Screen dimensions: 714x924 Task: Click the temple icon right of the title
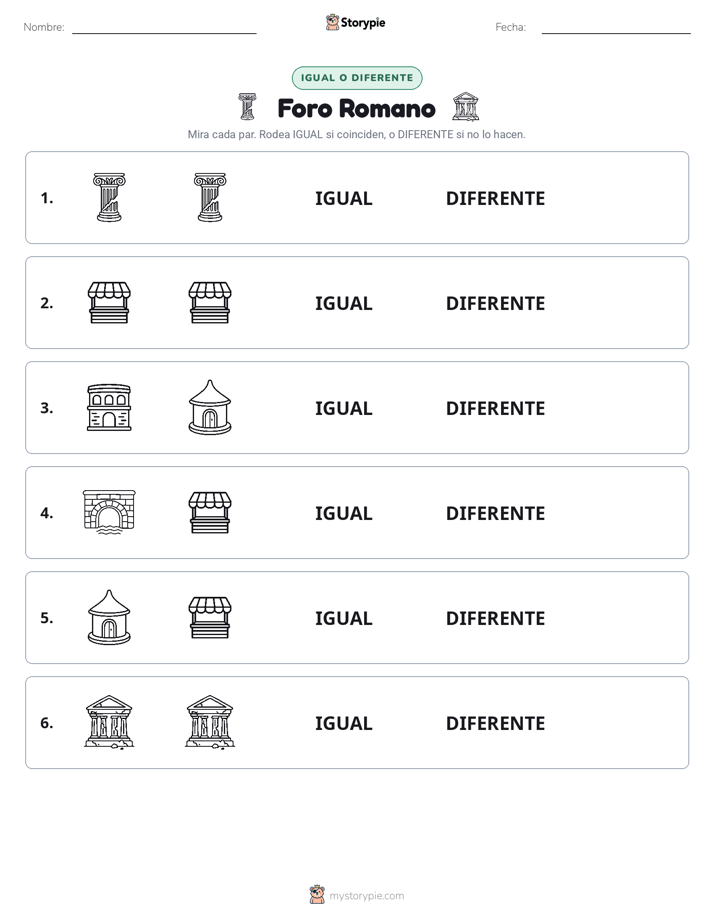click(x=465, y=106)
